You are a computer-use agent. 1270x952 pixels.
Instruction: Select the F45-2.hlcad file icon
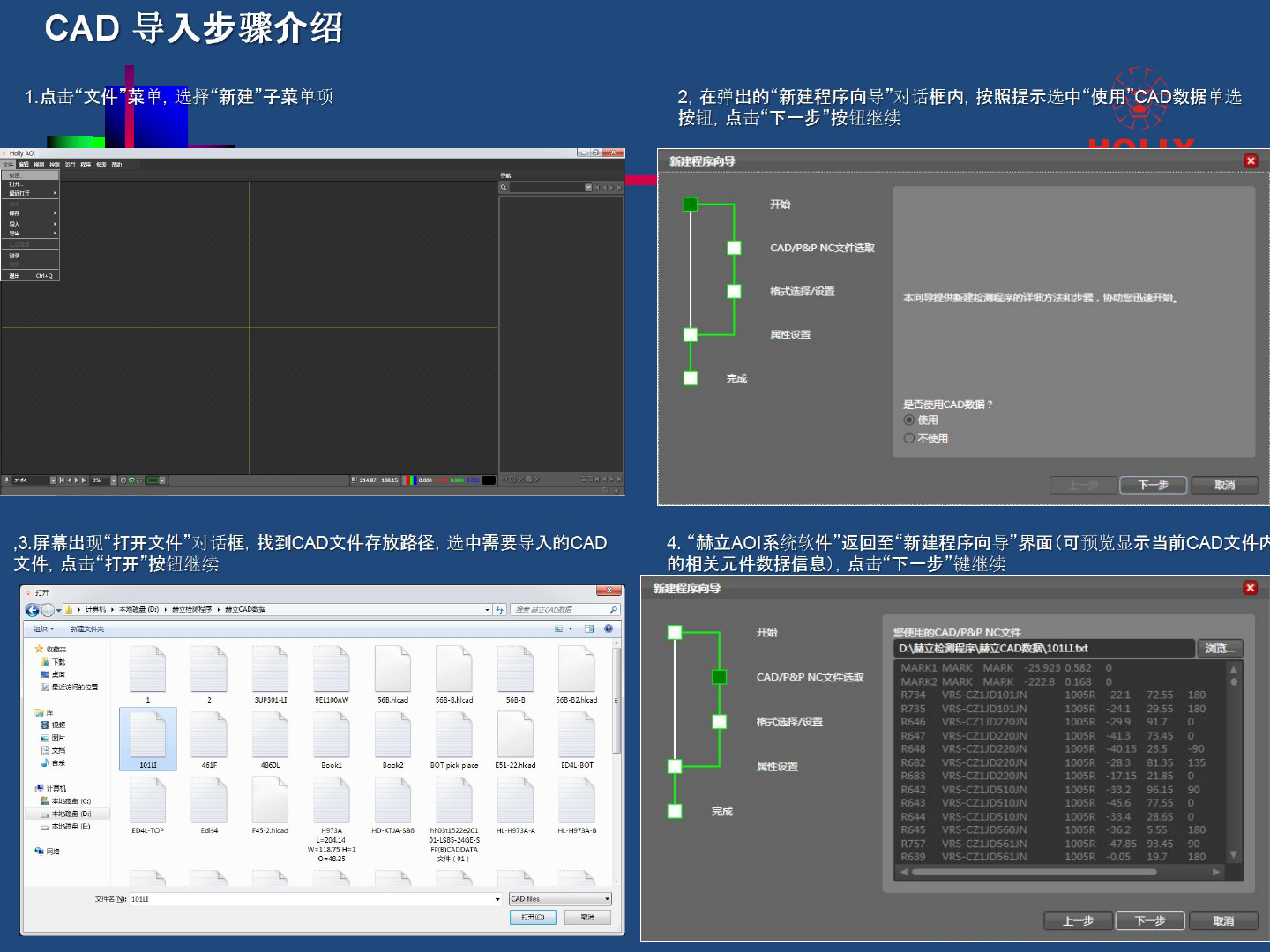(x=270, y=800)
